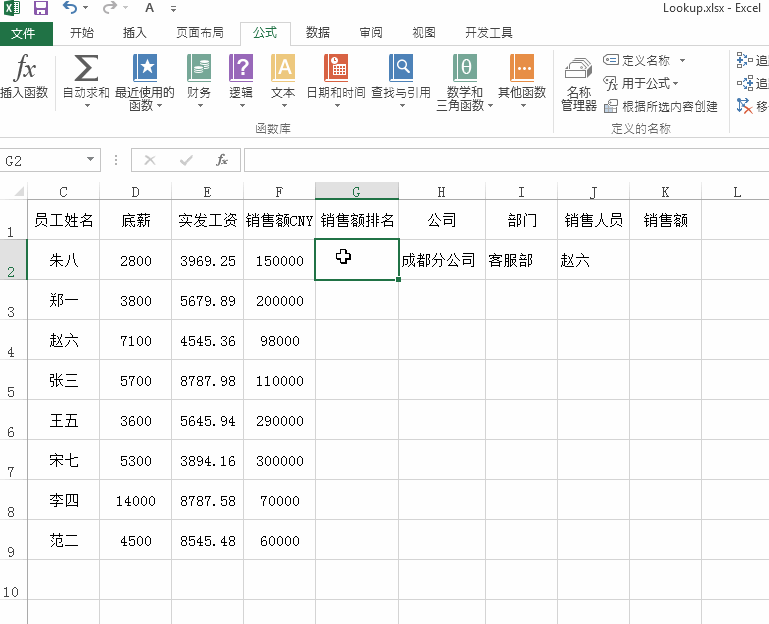The width and height of the screenshot is (769, 624).
Task: Select cell with value 3969.25
Action: pyautogui.click(x=207, y=260)
